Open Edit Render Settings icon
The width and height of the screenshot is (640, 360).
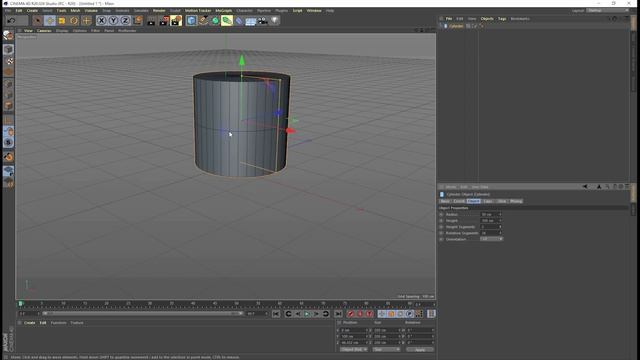(x=176, y=20)
